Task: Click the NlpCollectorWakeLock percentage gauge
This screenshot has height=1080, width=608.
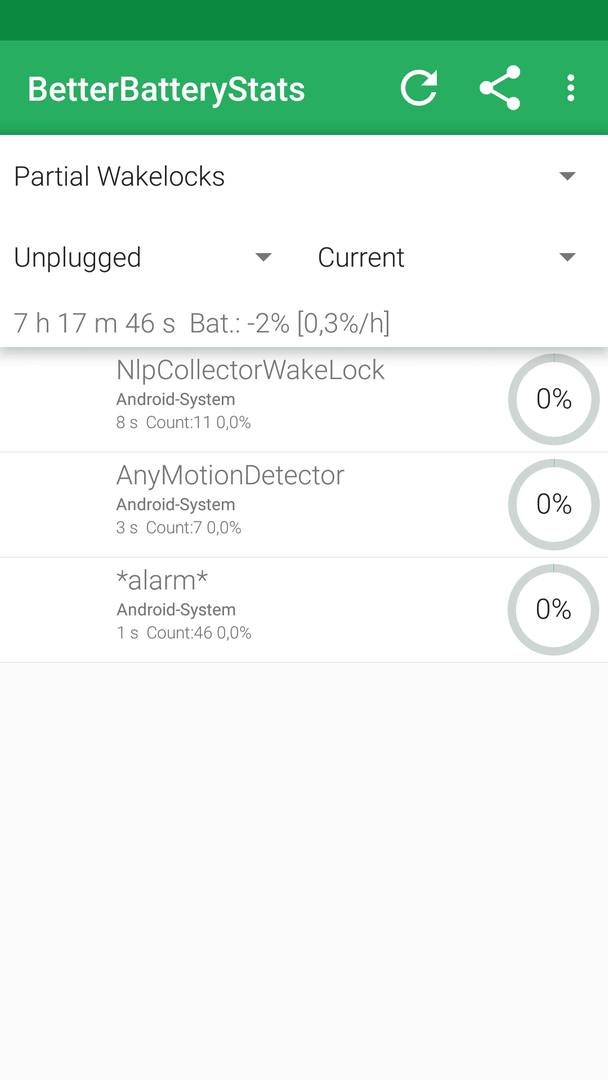Action: (x=554, y=399)
